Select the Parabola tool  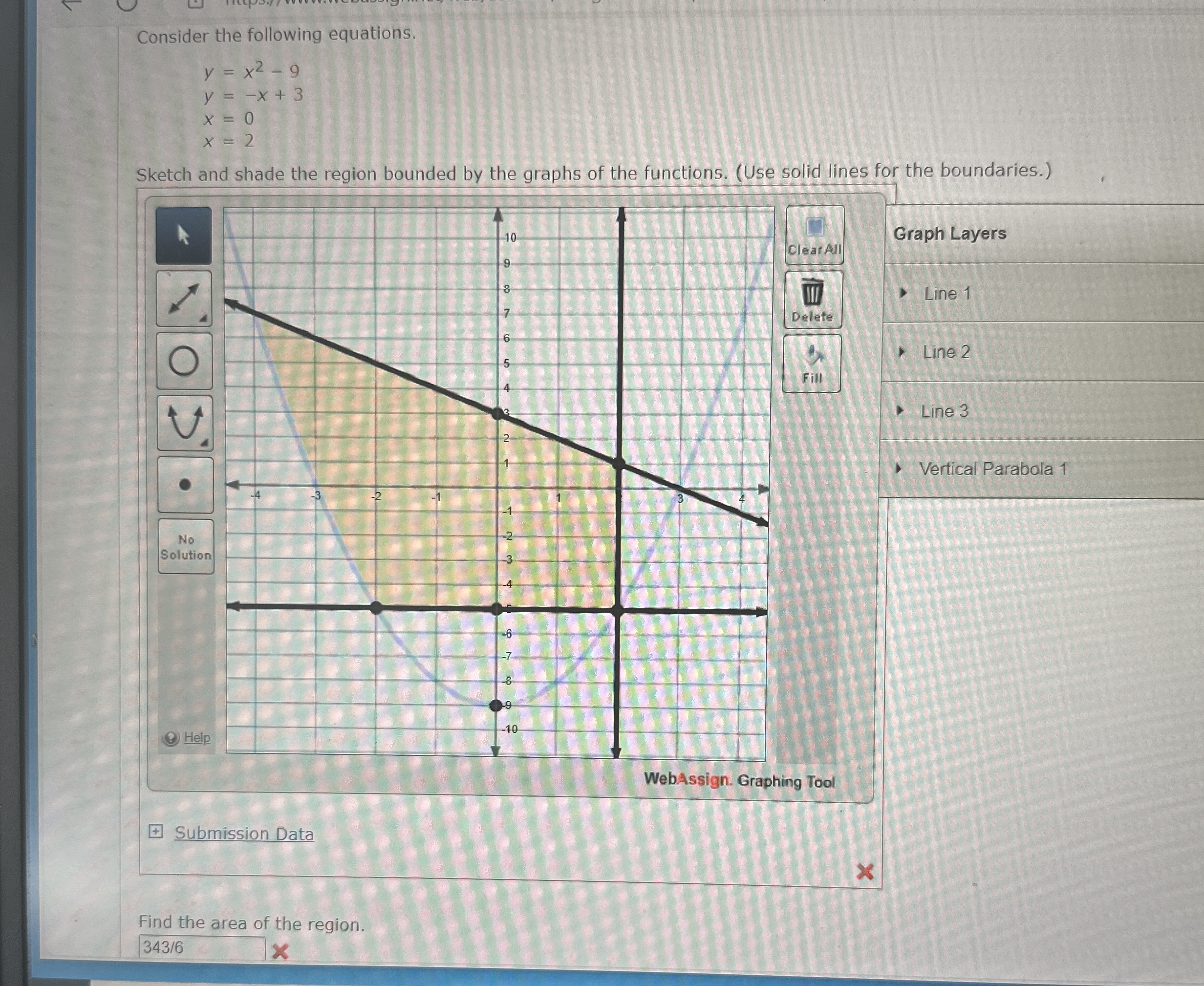[x=185, y=423]
